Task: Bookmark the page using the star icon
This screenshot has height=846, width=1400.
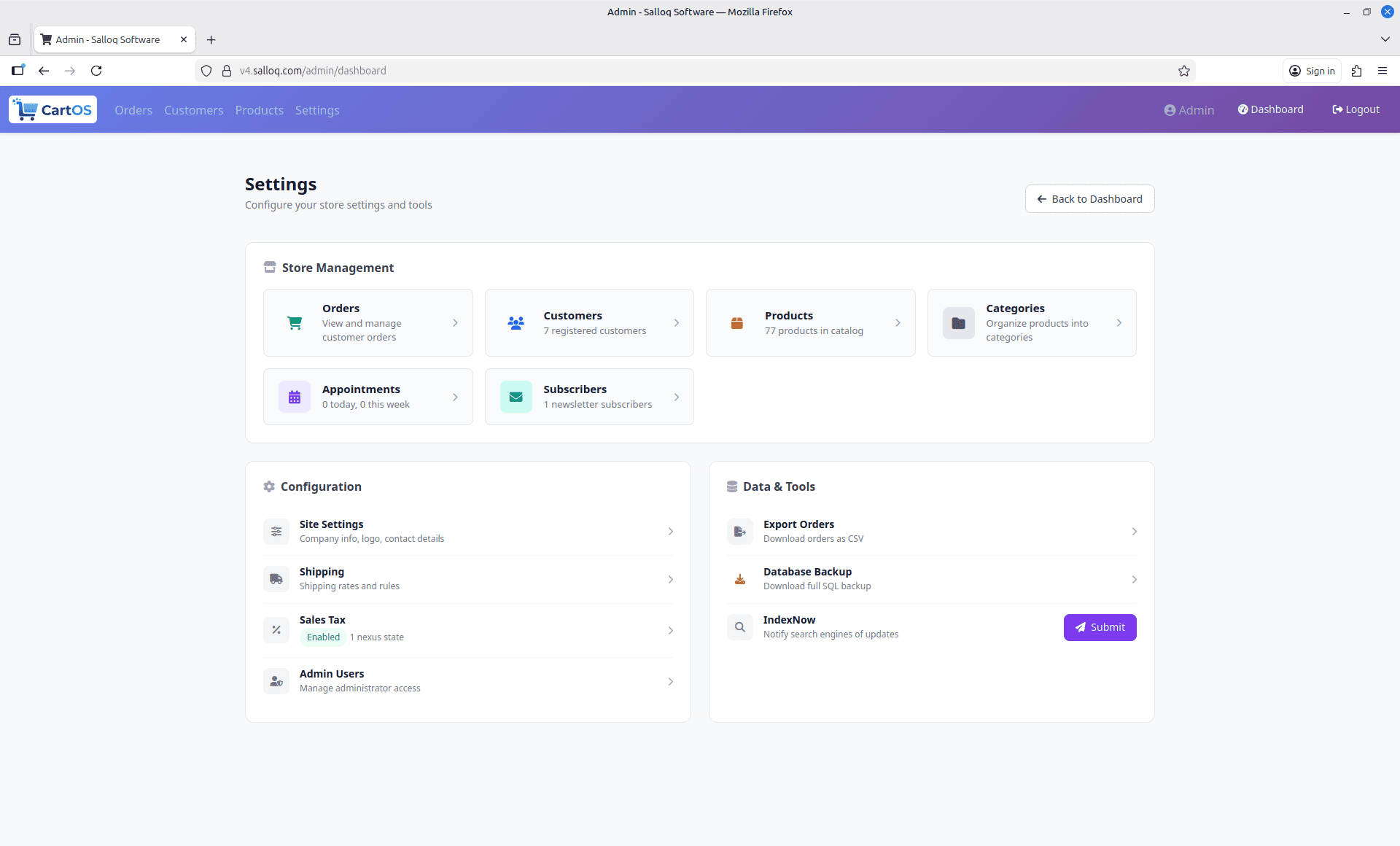Action: point(1184,71)
